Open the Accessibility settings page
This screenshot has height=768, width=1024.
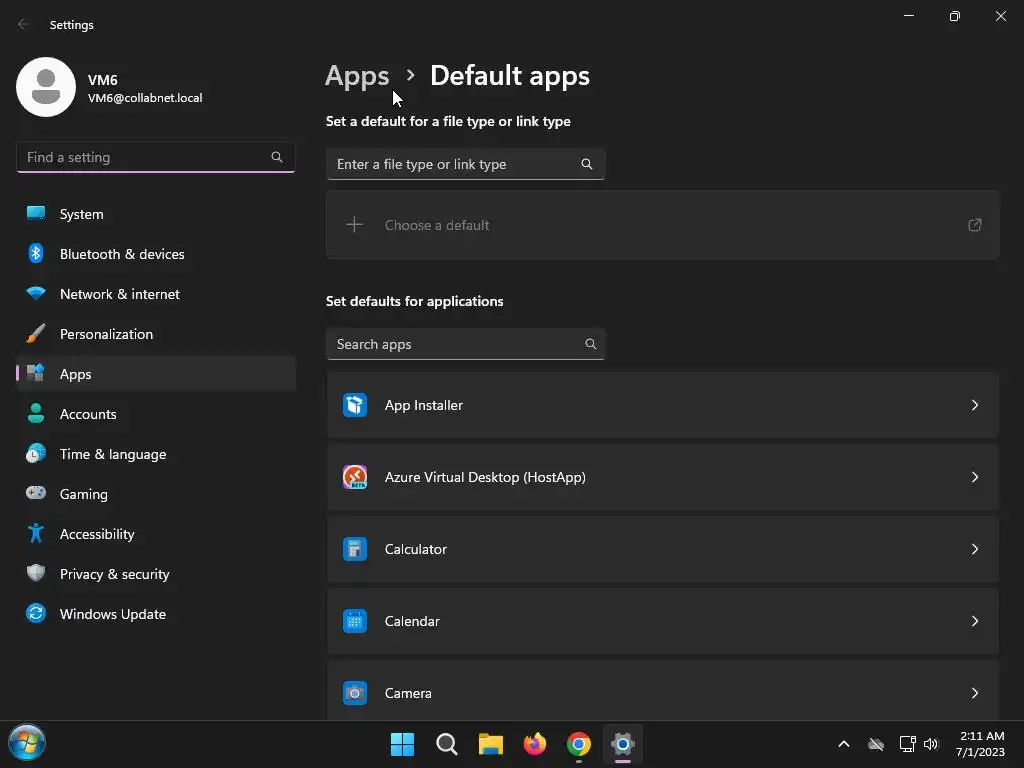click(x=96, y=534)
